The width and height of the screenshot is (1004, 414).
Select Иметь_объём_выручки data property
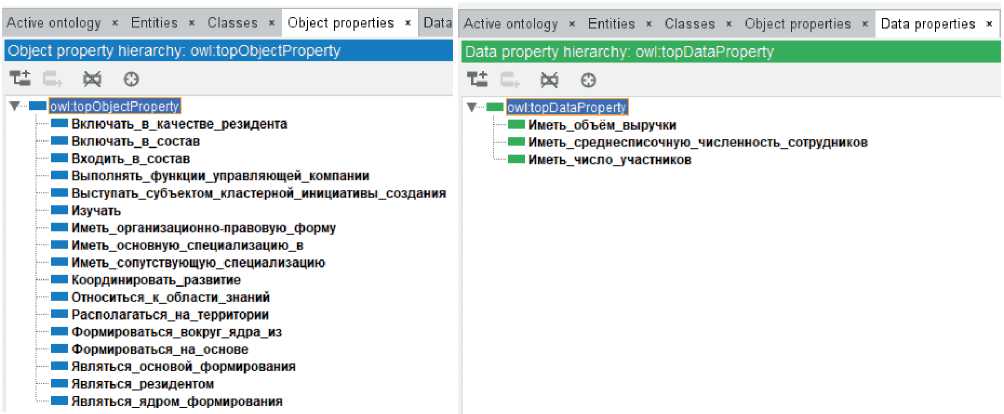[x=602, y=125]
